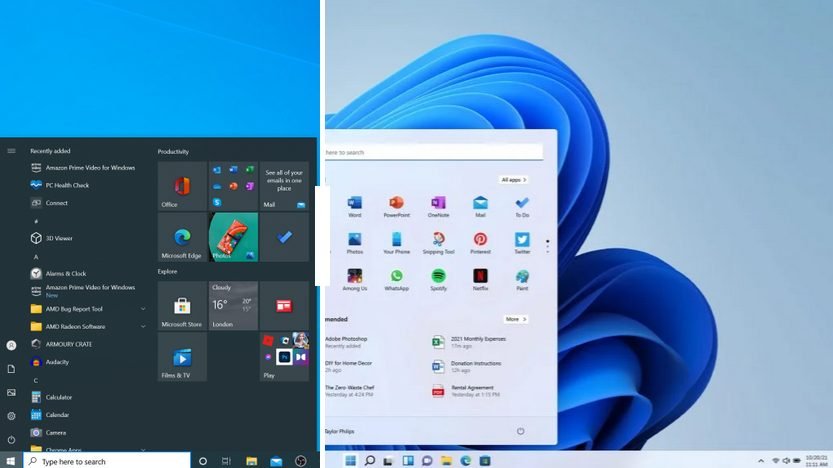Open the To Do checkmark tile
The image size is (833, 468).
[x=284, y=237]
